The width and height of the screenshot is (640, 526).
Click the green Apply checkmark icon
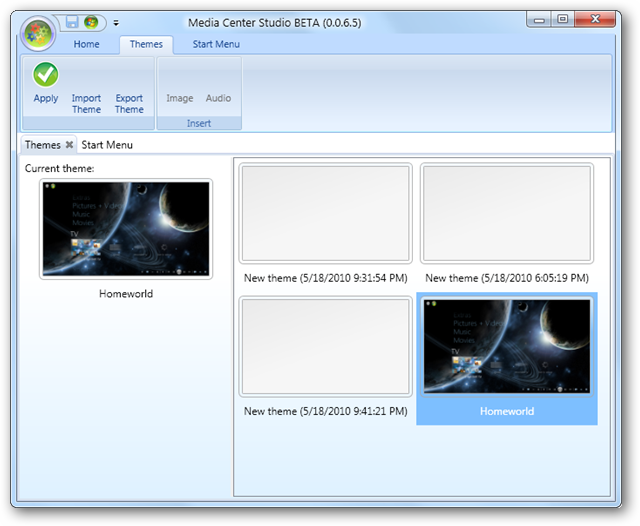coord(46,75)
